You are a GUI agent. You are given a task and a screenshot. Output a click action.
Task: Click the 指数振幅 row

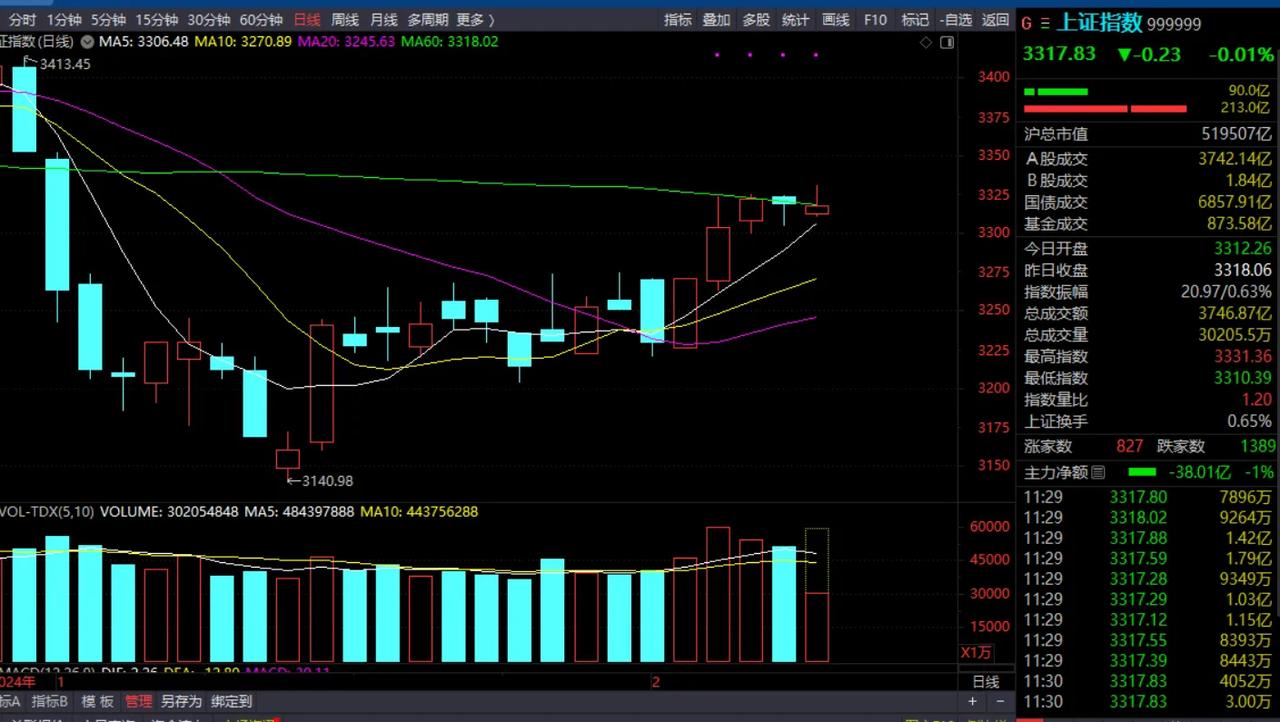point(1148,292)
